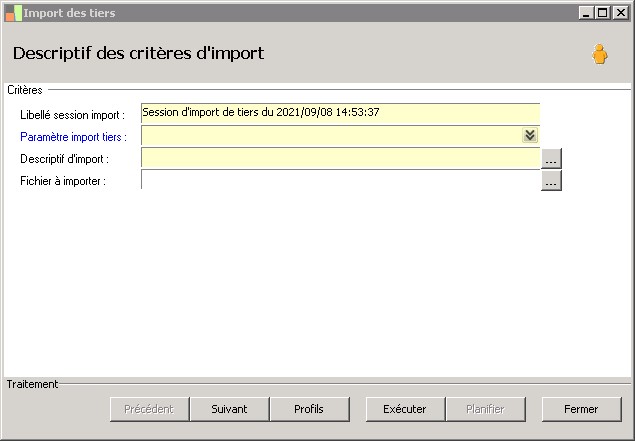The image size is (635, 441).
Task: Expand the Paramètre import tiers dropdown arrow
Action: 530,135
